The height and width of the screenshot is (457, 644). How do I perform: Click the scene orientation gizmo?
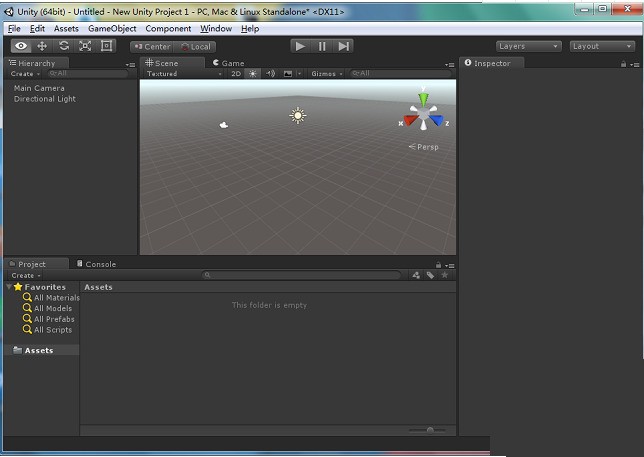[424, 117]
